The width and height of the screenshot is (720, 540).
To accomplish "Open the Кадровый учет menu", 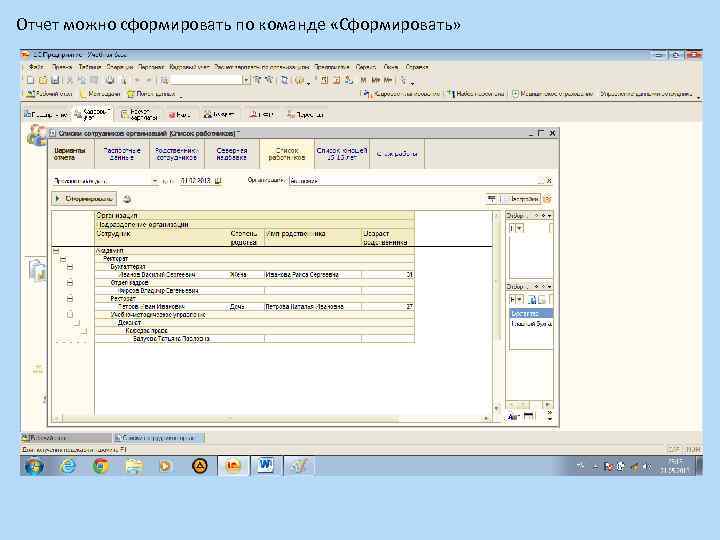I will 189,67.
